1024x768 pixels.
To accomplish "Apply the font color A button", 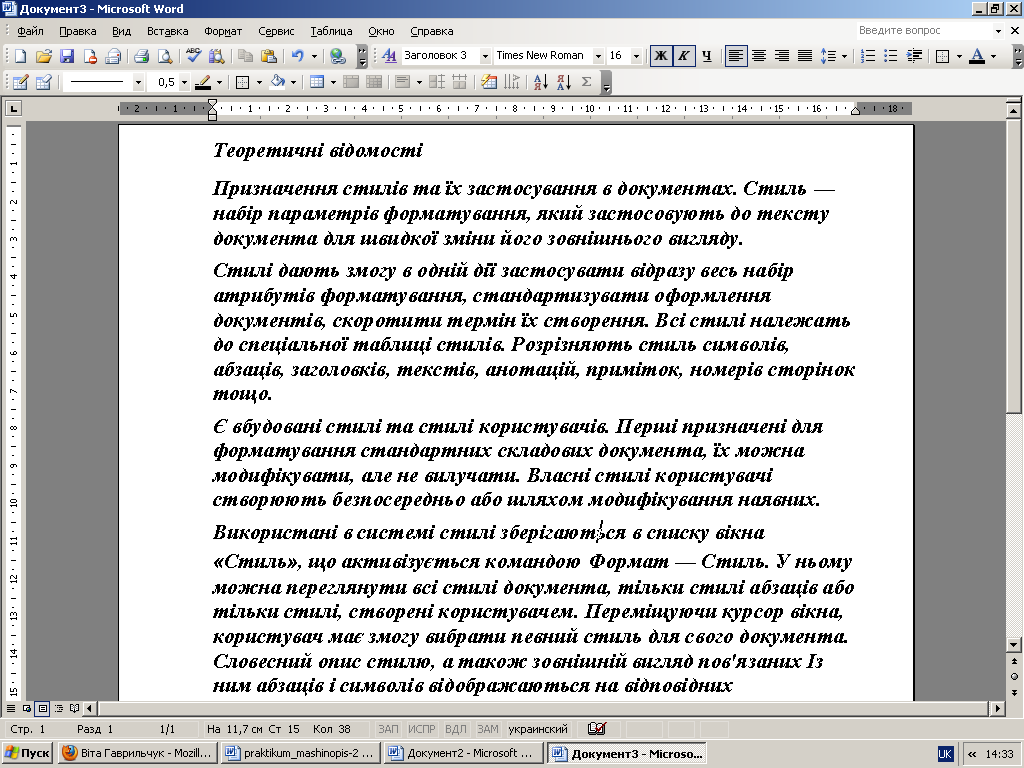I will point(977,56).
